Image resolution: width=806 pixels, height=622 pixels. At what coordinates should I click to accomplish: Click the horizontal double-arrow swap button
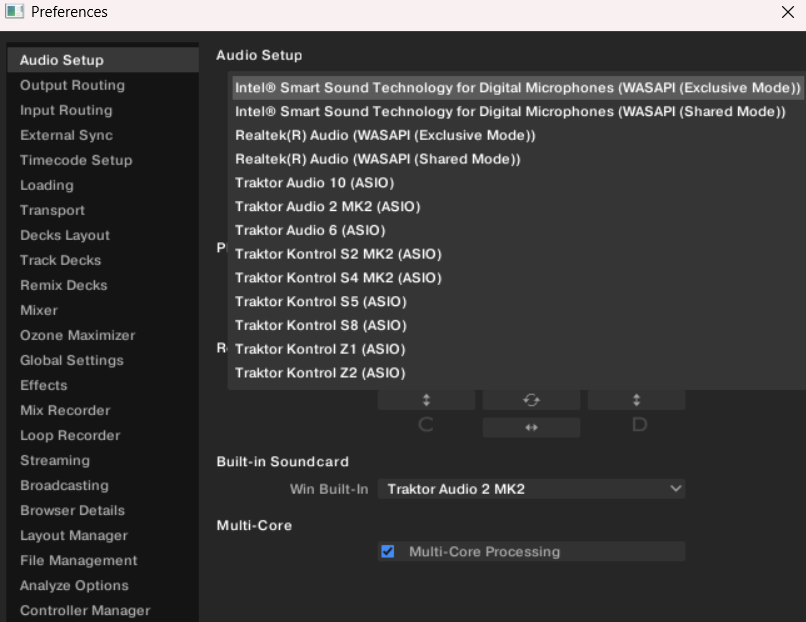tap(531, 427)
